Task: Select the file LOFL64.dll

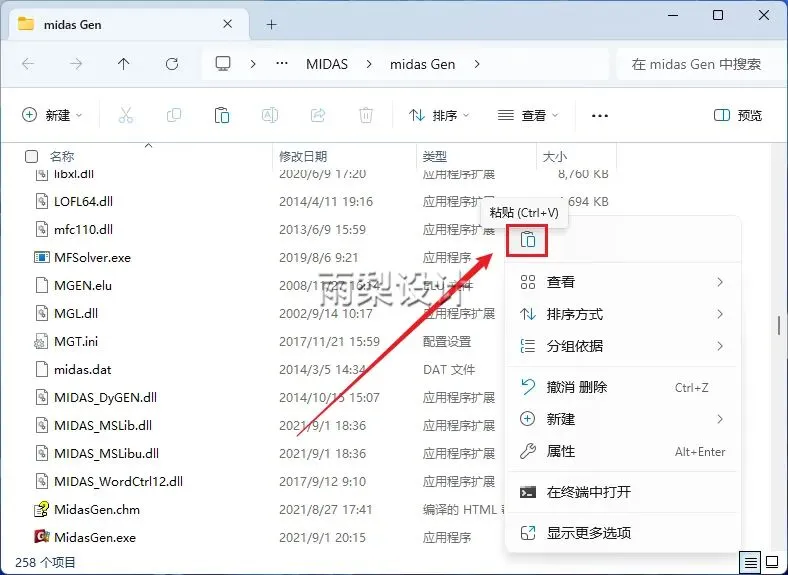Action: pos(83,202)
